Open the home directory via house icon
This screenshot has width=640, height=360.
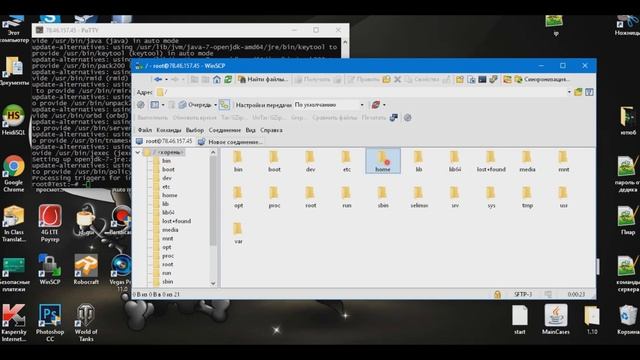tap(217, 79)
